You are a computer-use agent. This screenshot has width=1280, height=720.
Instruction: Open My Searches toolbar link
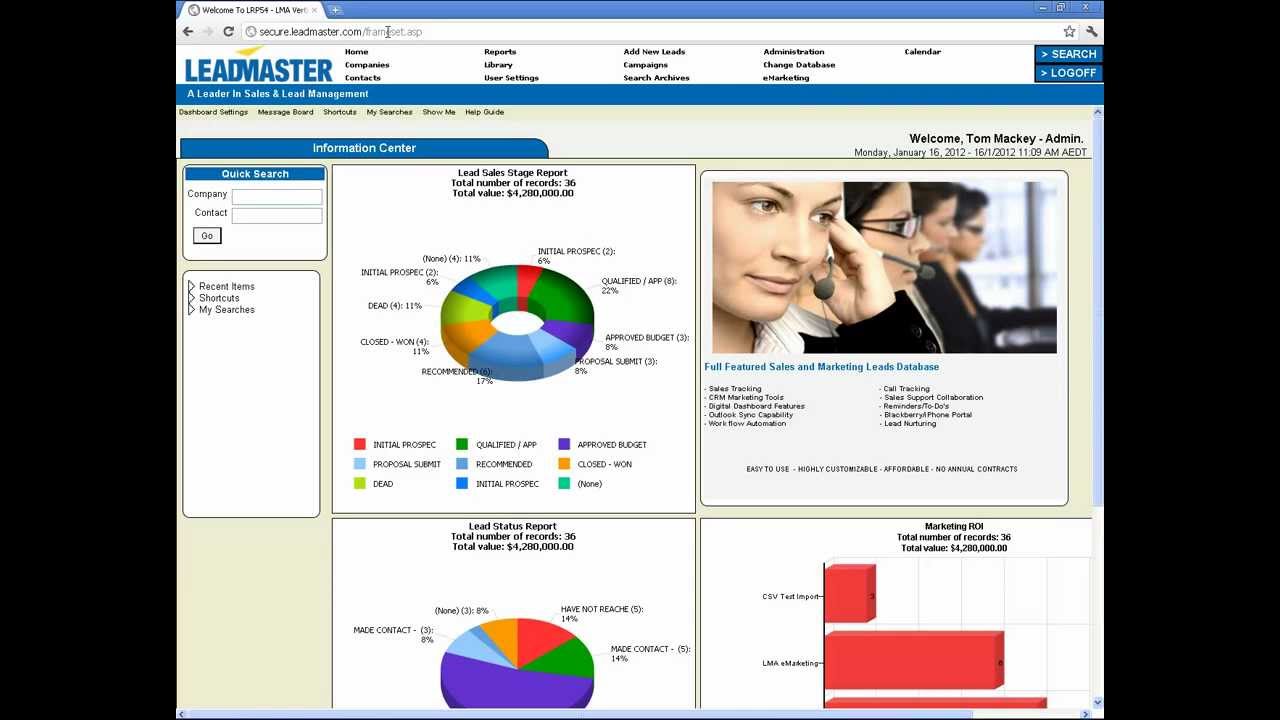(x=389, y=112)
